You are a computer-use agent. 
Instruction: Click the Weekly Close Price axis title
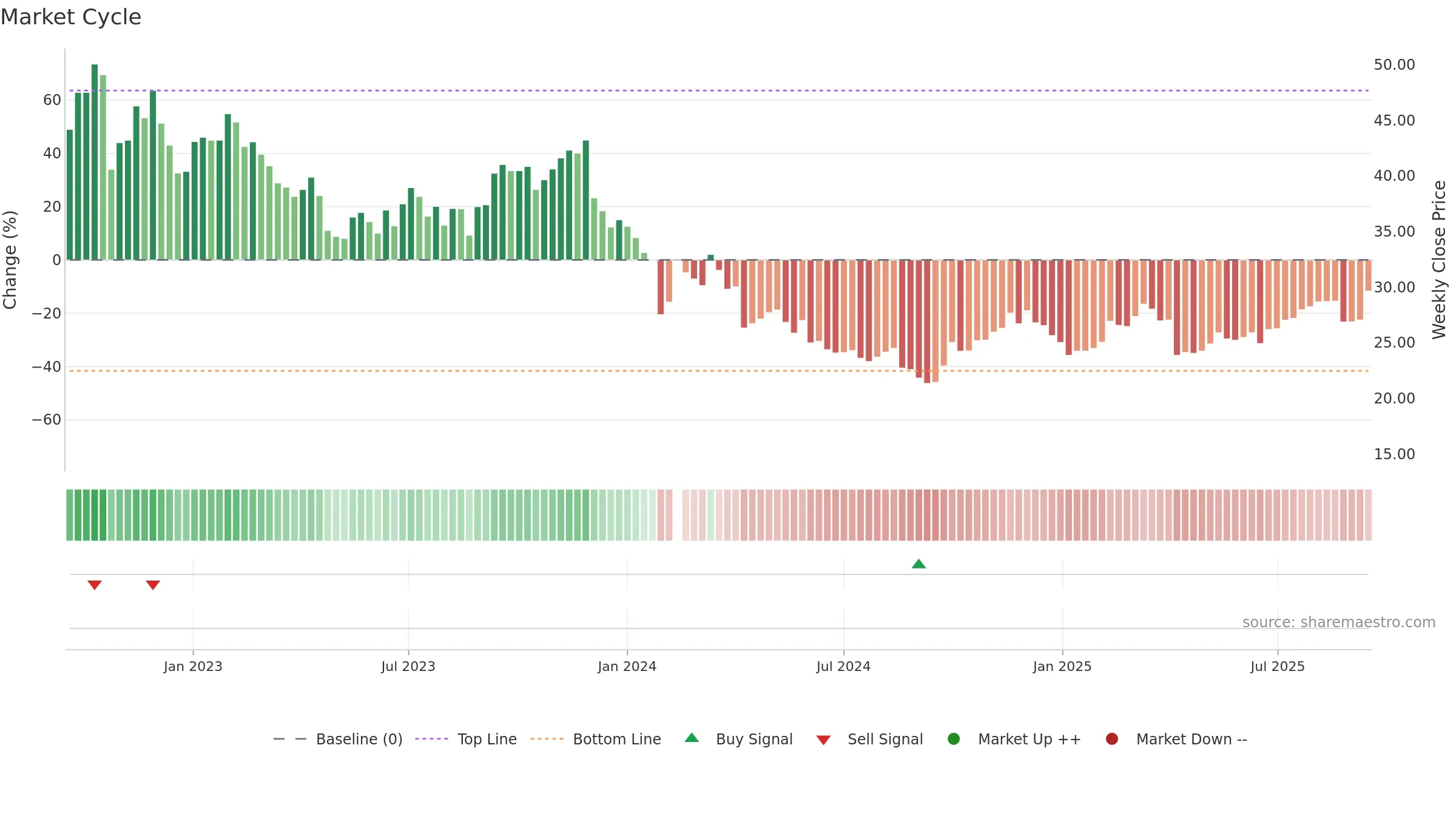(x=1439, y=260)
